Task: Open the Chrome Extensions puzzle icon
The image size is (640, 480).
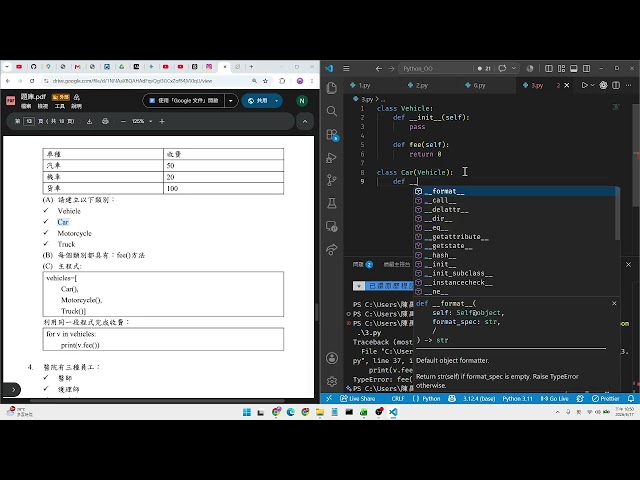Action: (282, 81)
